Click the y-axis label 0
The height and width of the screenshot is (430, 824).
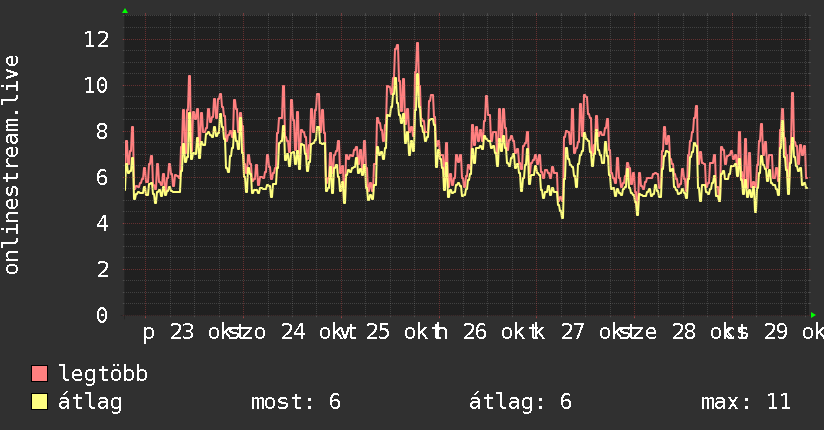pos(102,315)
